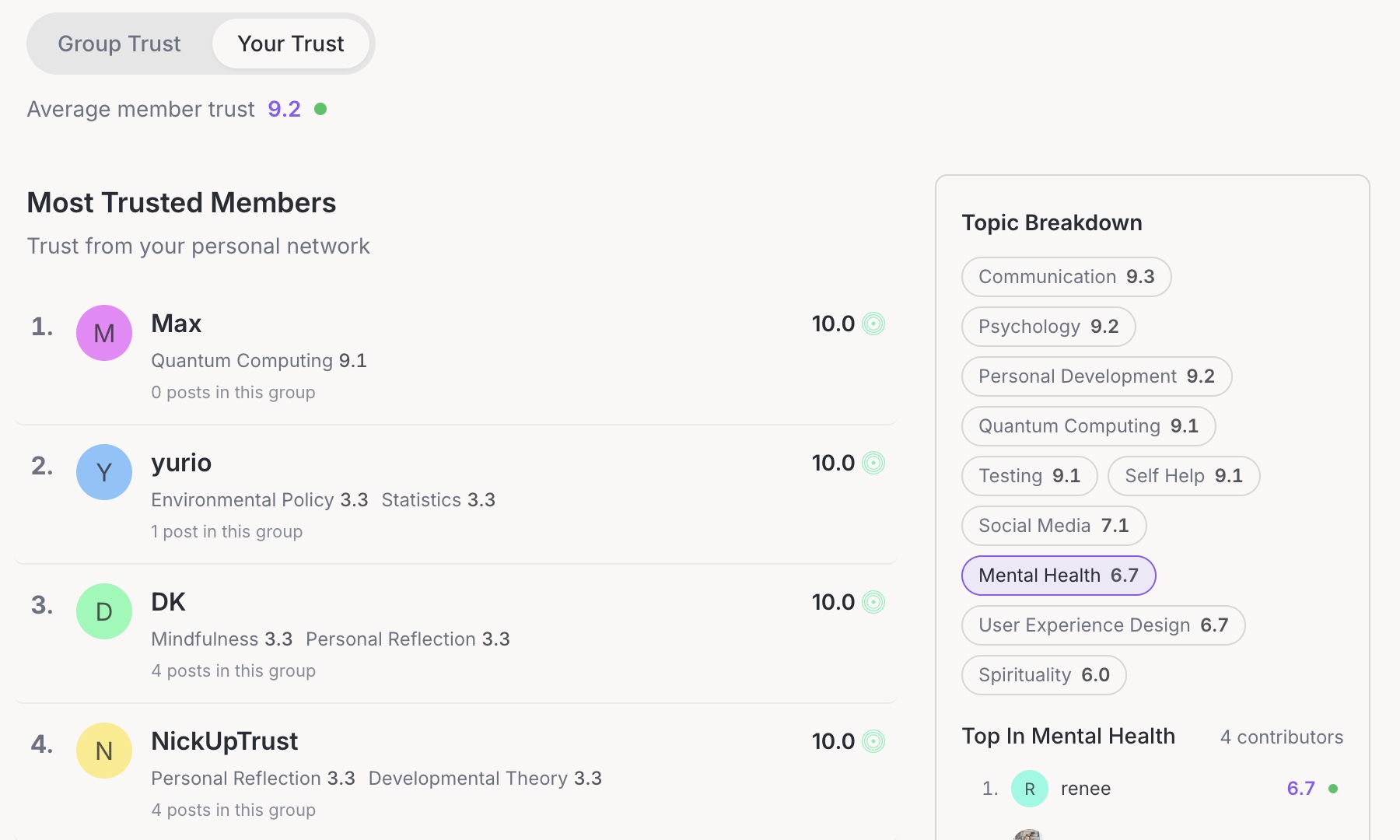The image size is (1400, 840).
Task: Click the '4 contributors' label
Action: coord(1282,737)
